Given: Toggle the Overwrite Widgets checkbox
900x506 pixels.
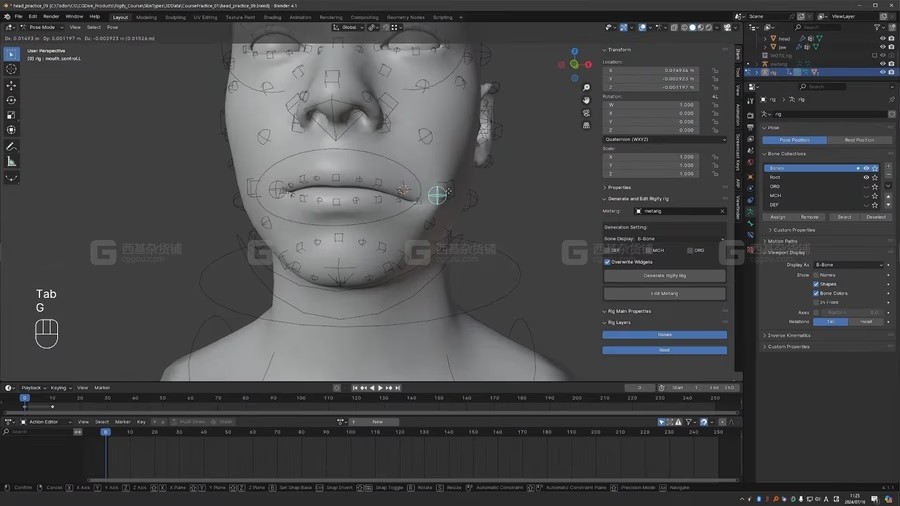Looking at the screenshot, I should [607, 262].
